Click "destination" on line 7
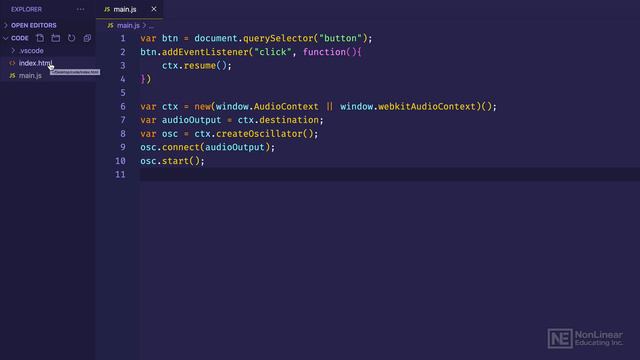The height and width of the screenshot is (360, 640). click(x=289, y=120)
